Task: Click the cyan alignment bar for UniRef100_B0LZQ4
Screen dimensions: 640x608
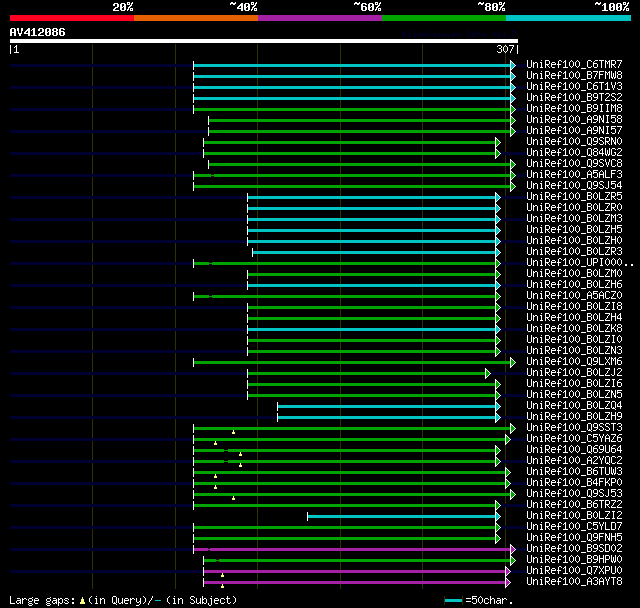Action: click(387, 405)
